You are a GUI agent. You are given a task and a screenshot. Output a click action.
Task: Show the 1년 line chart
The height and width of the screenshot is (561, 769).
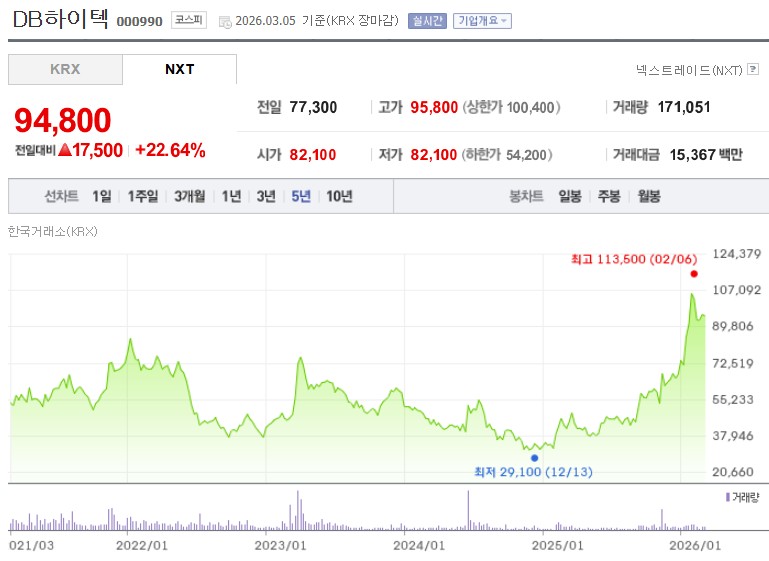click(231, 196)
